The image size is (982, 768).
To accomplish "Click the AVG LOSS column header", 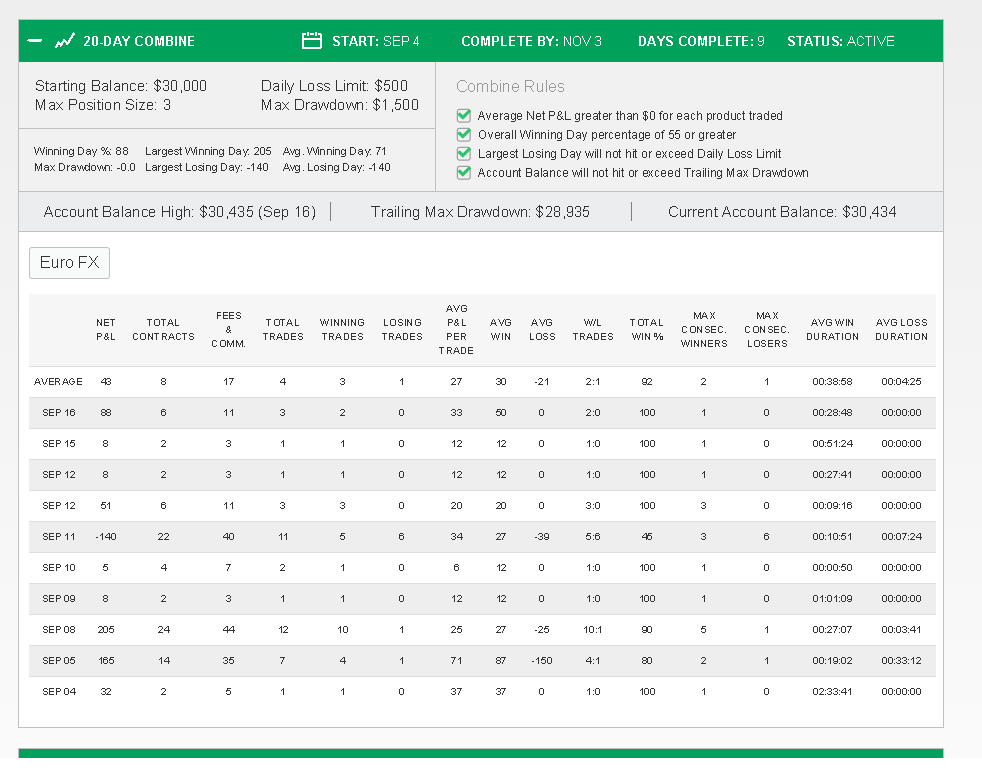I will [x=542, y=330].
